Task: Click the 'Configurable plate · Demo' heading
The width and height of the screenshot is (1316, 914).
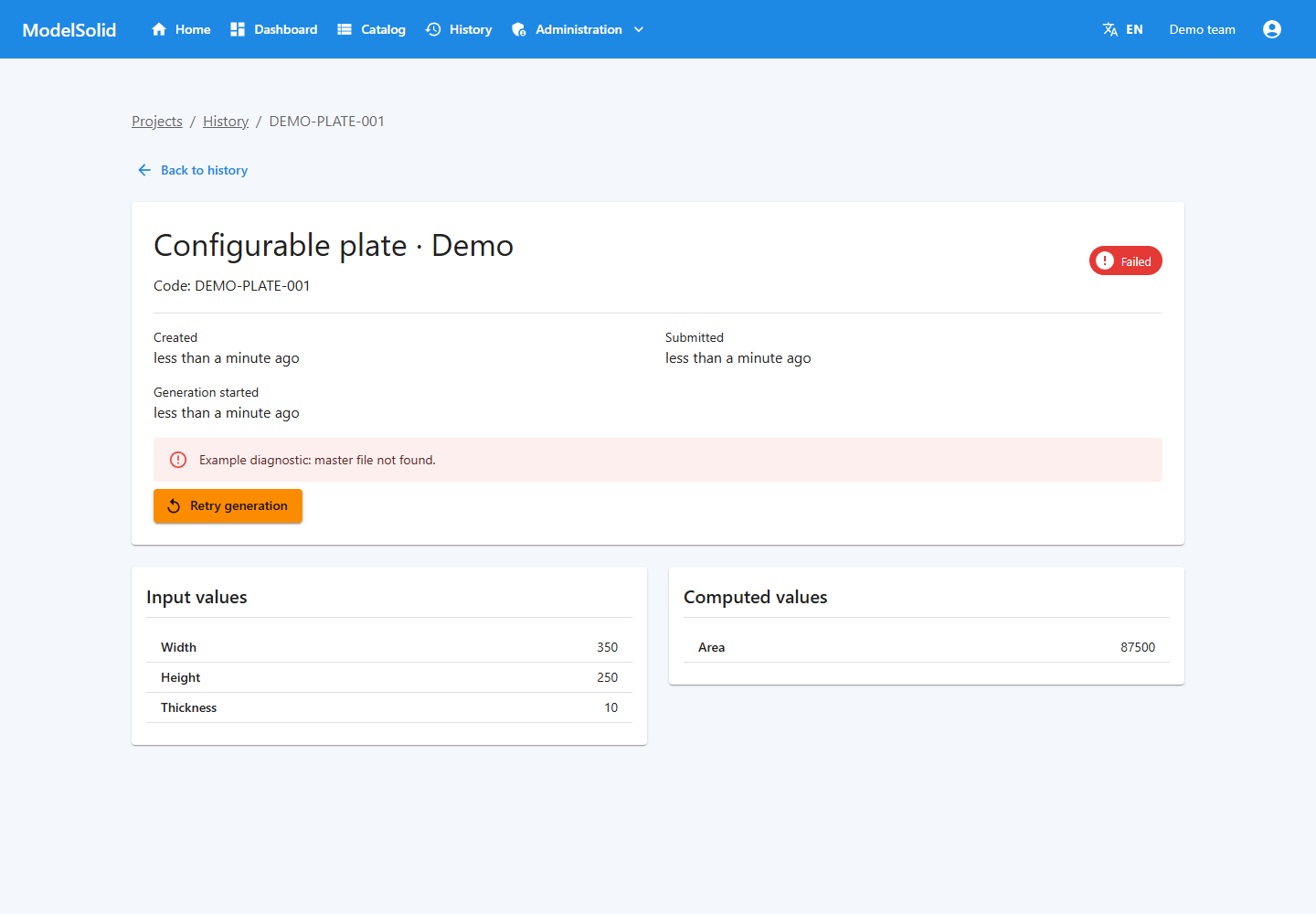Action: [334, 246]
